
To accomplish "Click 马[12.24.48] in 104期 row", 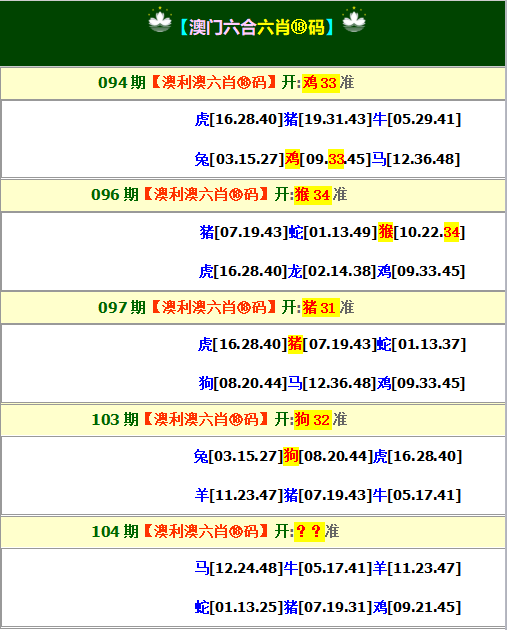I will [x=239, y=568].
